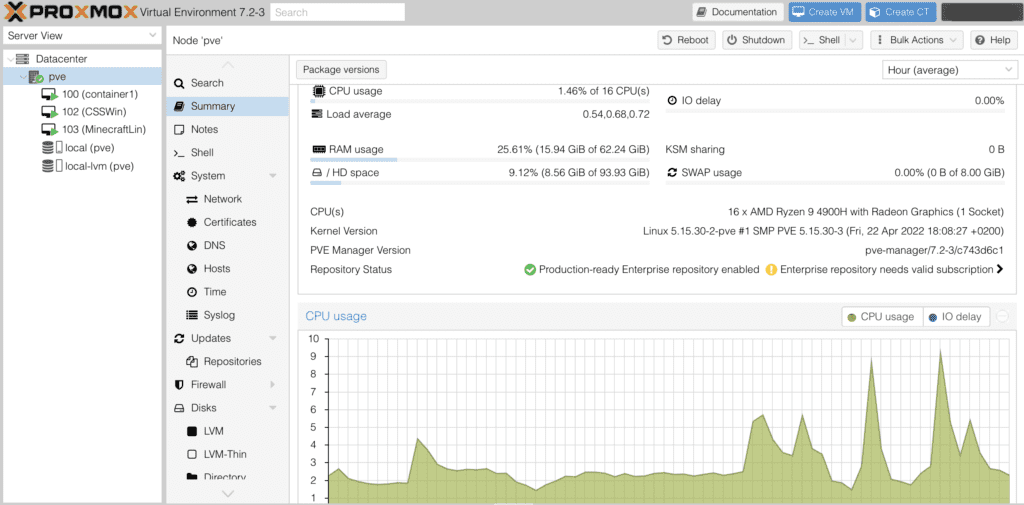Image resolution: width=1024 pixels, height=505 pixels.
Task: Expand repository status details chevron
Action: [999, 269]
